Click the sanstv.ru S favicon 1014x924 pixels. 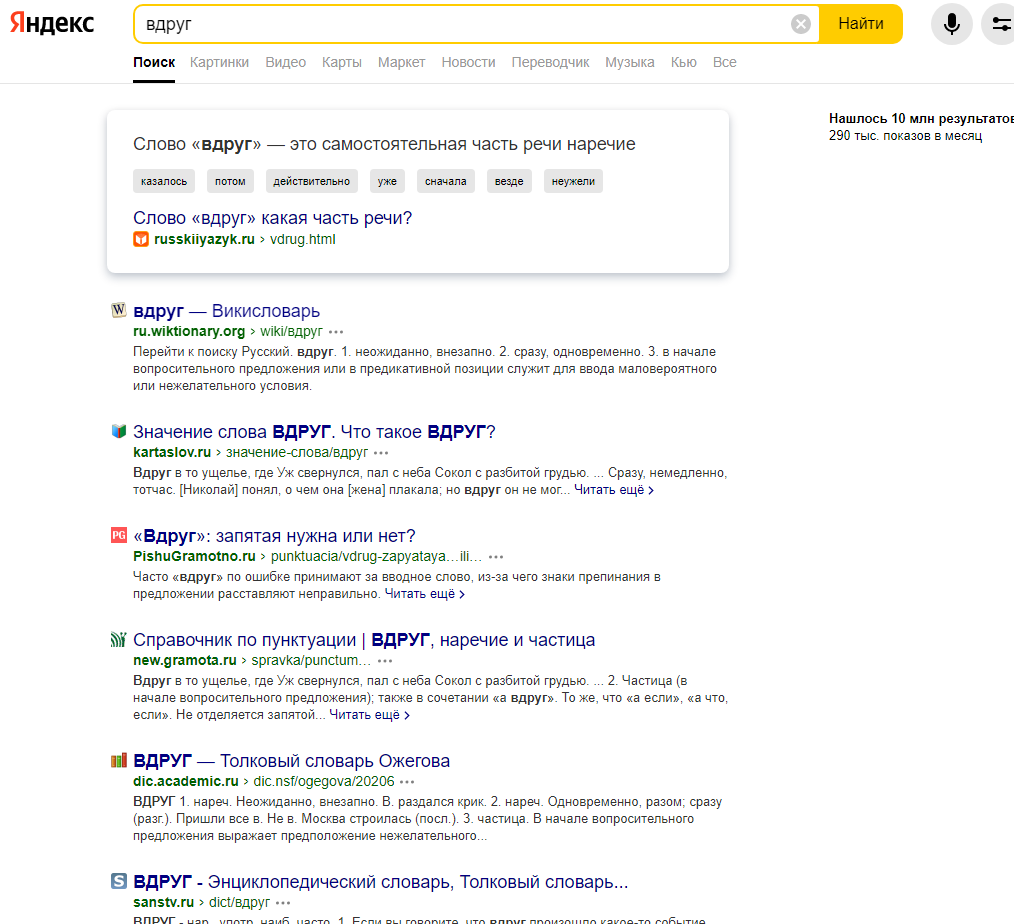[118, 881]
